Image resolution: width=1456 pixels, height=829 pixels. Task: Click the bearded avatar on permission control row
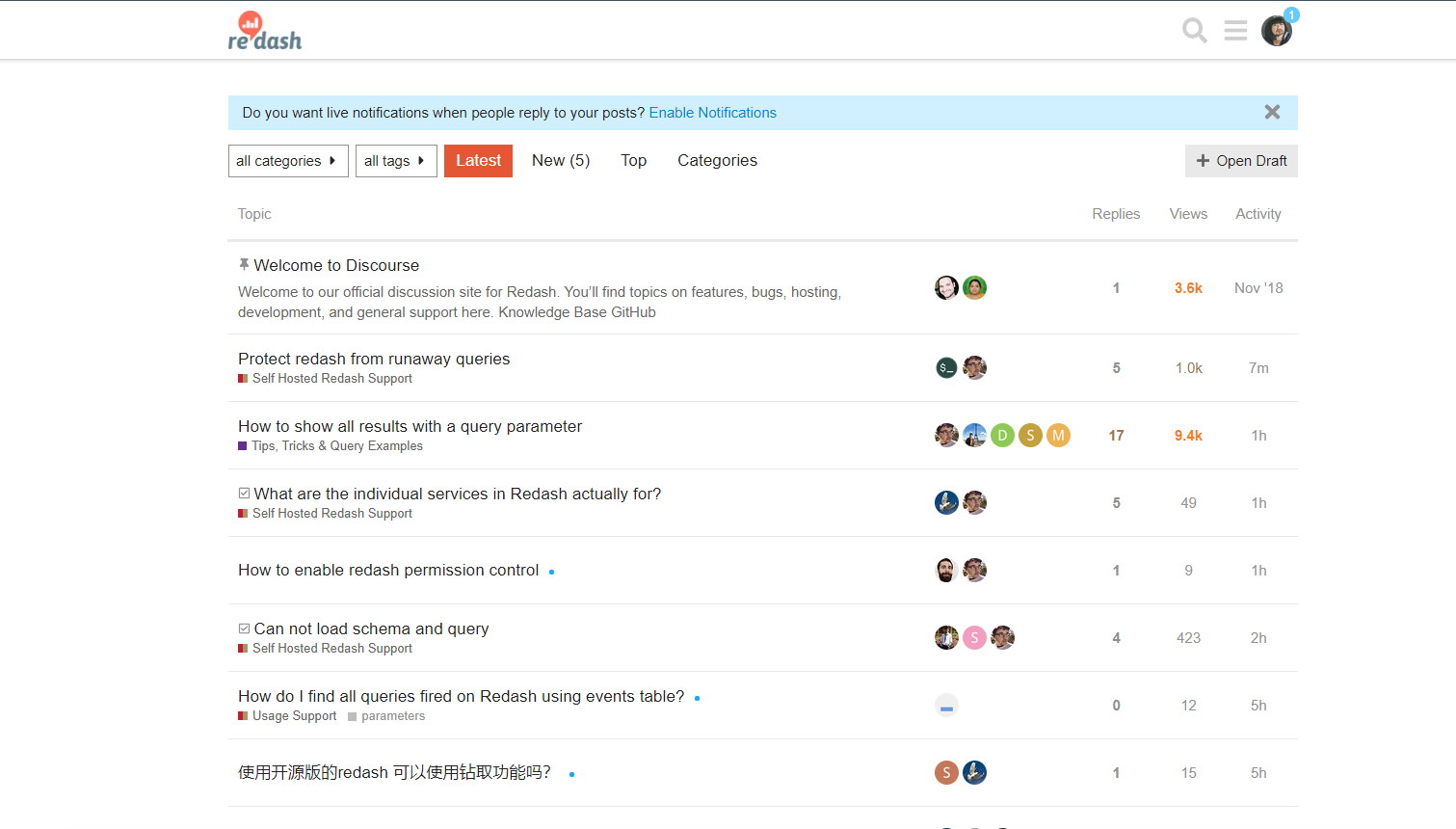[946, 571]
